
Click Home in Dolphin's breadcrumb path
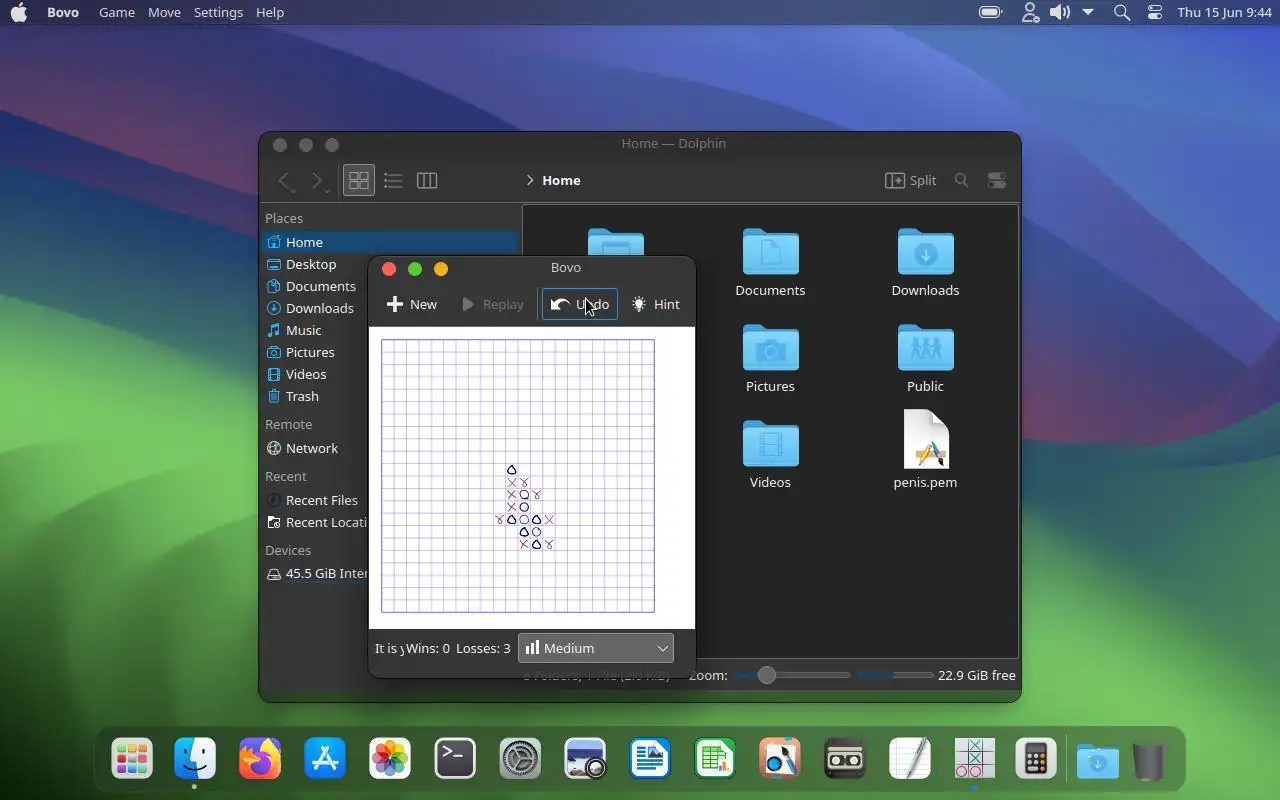point(561,180)
